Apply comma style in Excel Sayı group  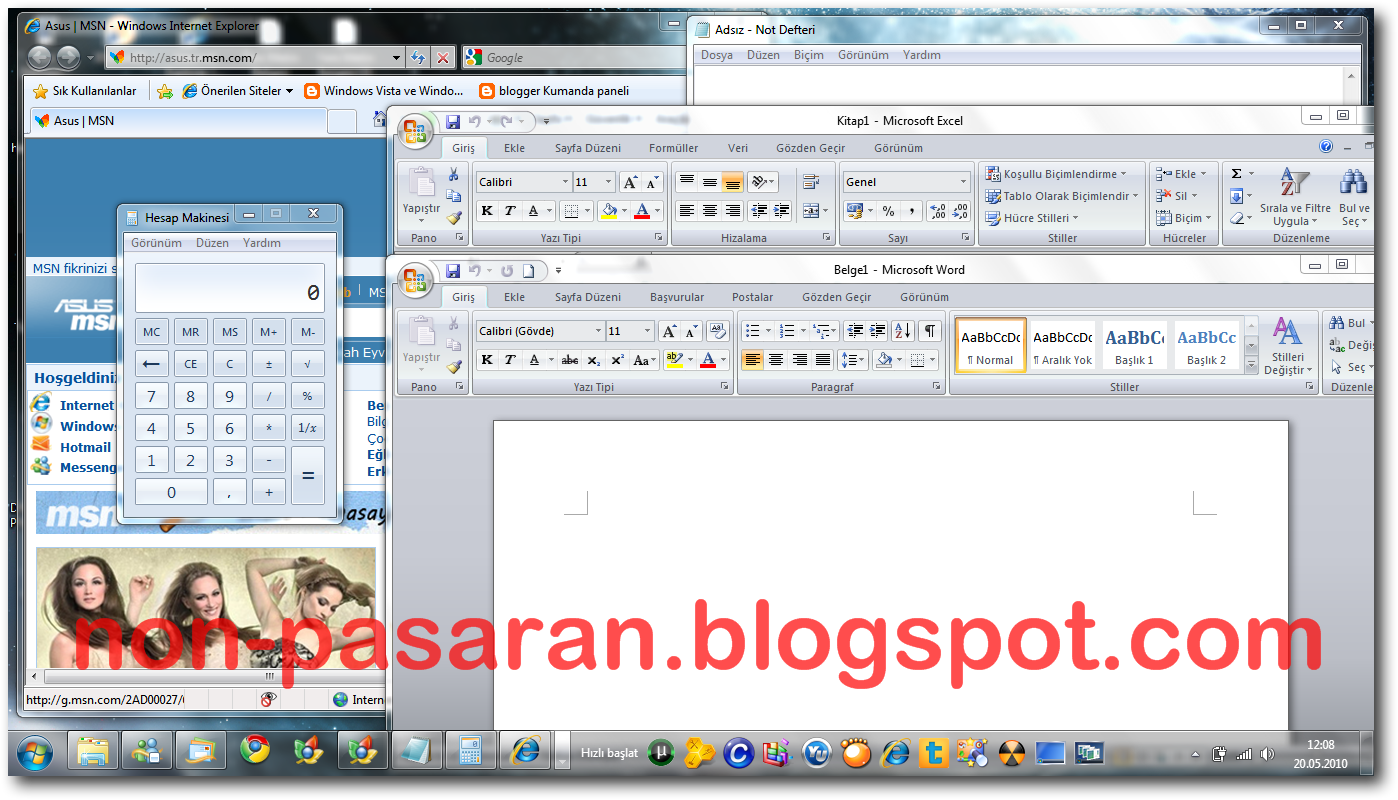pyautogui.click(x=911, y=211)
